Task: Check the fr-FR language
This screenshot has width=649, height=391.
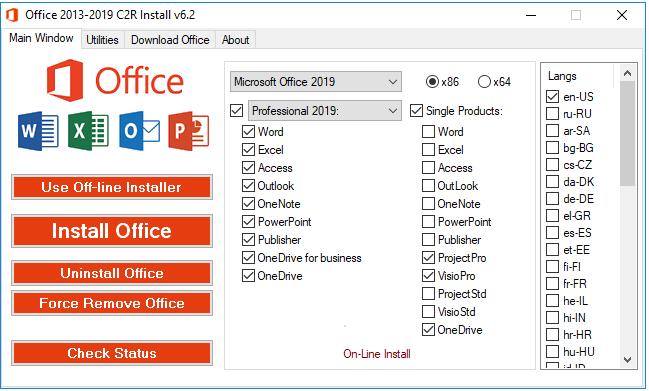Action: point(553,283)
